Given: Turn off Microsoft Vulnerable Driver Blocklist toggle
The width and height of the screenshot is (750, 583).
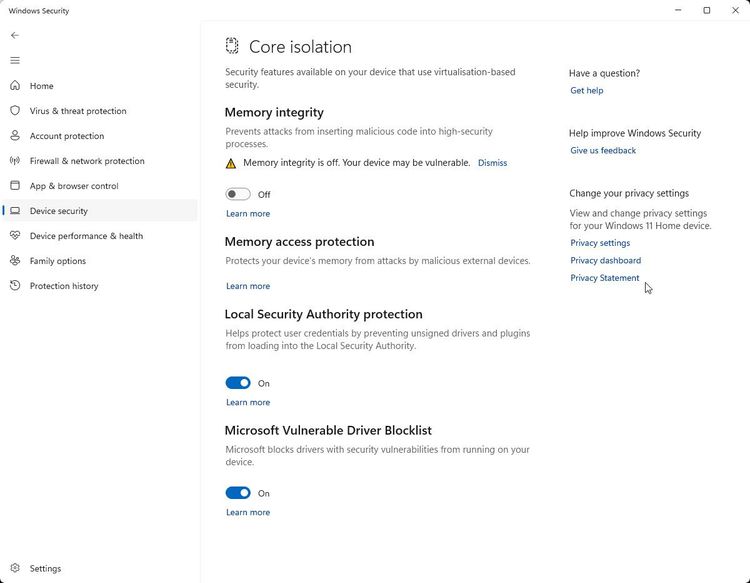Looking at the screenshot, I should tap(238, 493).
